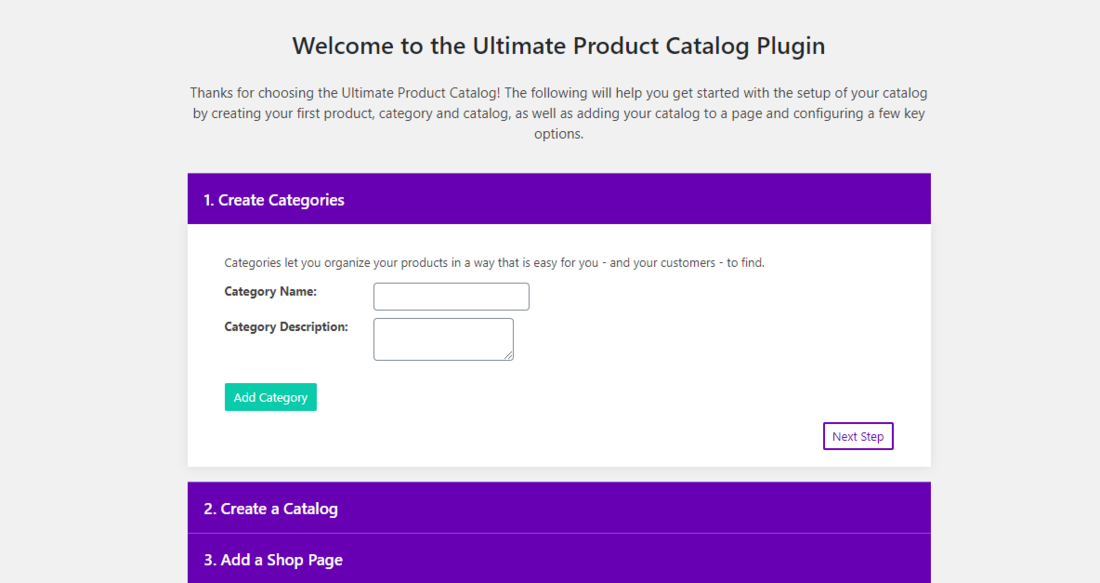This screenshot has width=1100, height=583.
Task: Go to Next Step of setup
Action: pos(858,437)
